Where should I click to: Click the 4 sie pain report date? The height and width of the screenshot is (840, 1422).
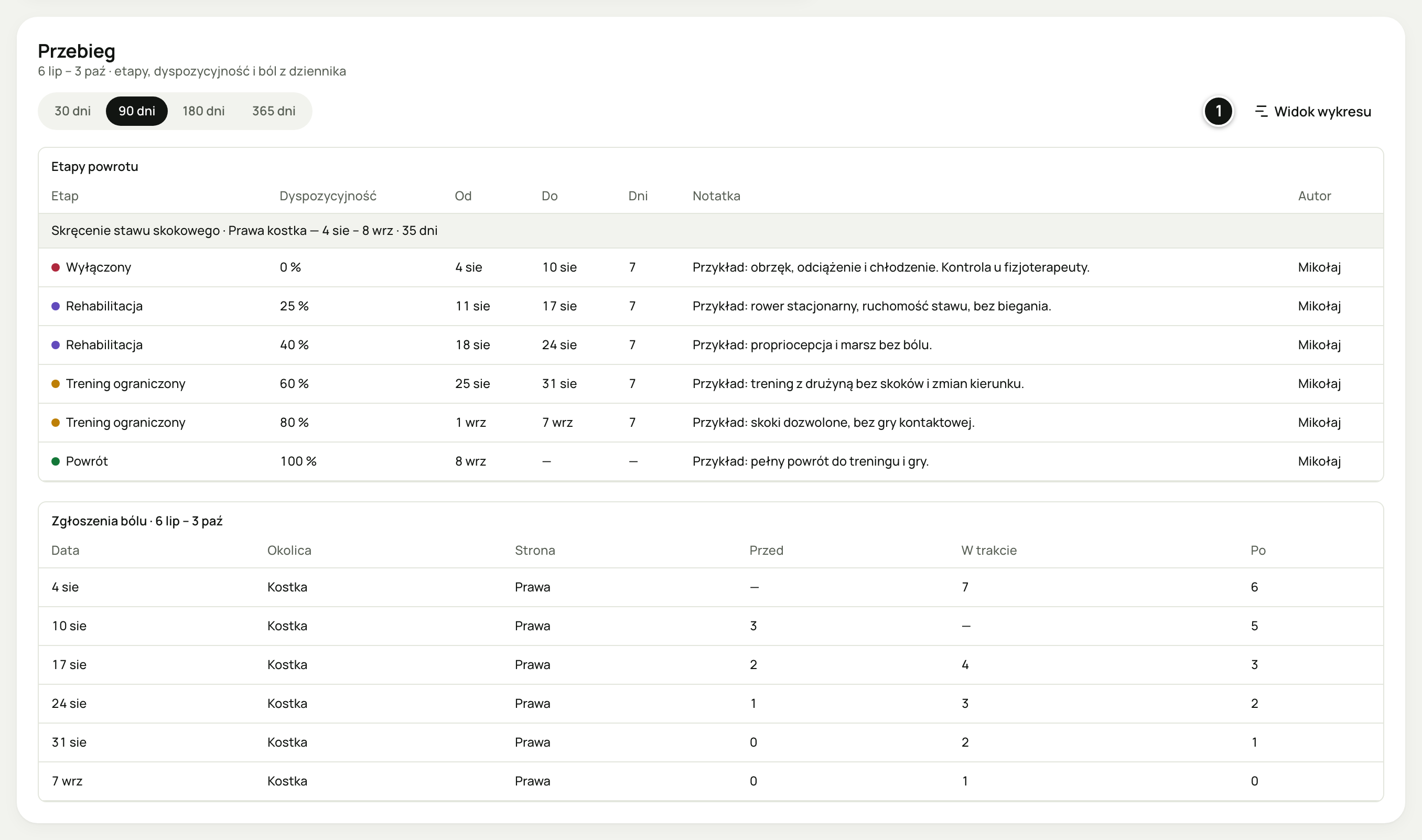coord(65,587)
